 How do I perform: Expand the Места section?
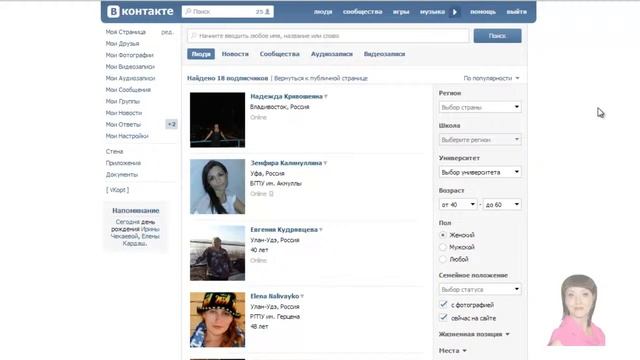pyautogui.click(x=453, y=351)
